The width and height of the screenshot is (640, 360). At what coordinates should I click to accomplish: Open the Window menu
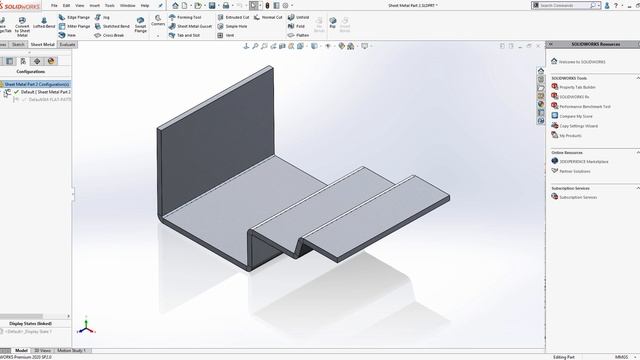(128, 6)
